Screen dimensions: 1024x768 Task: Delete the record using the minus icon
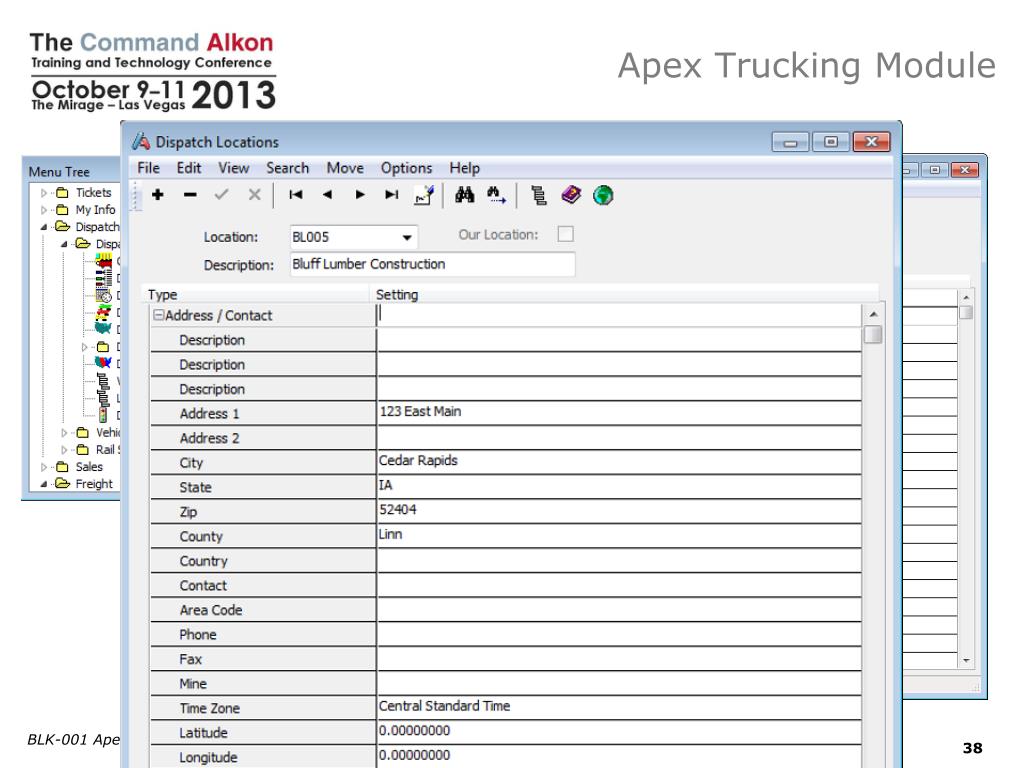[190, 195]
